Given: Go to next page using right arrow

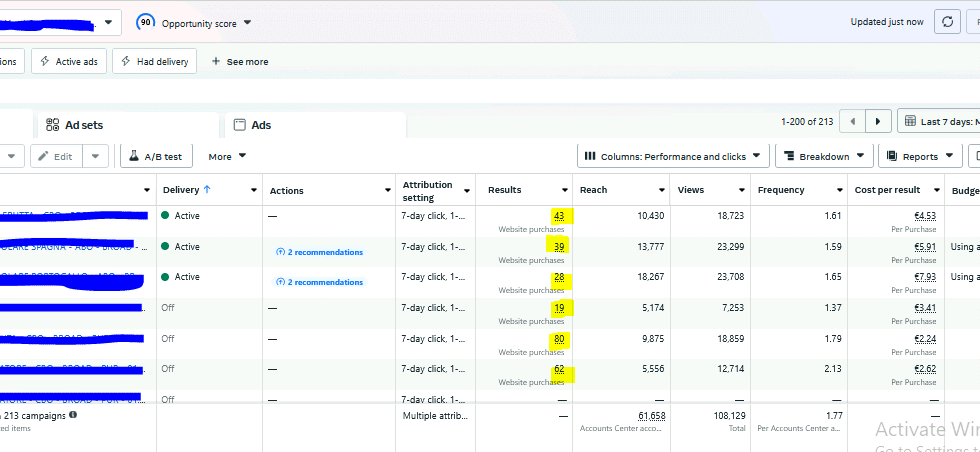Looking at the screenshot, I should [x=878, y=121].
